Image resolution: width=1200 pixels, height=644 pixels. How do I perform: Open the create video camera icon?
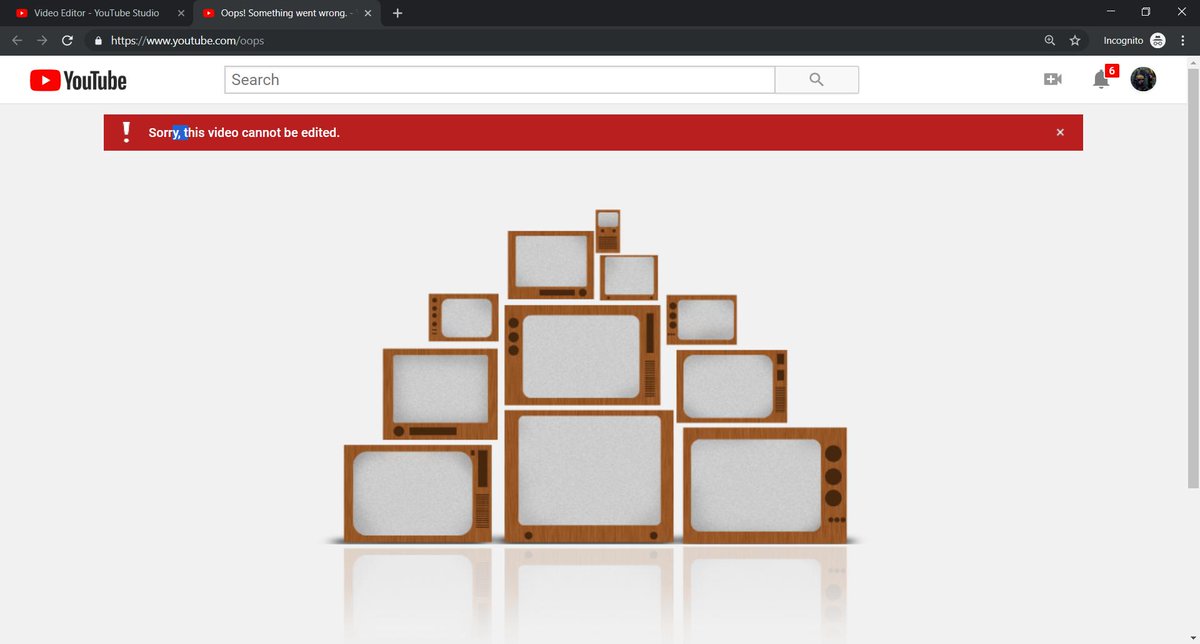click(1052, 79)
